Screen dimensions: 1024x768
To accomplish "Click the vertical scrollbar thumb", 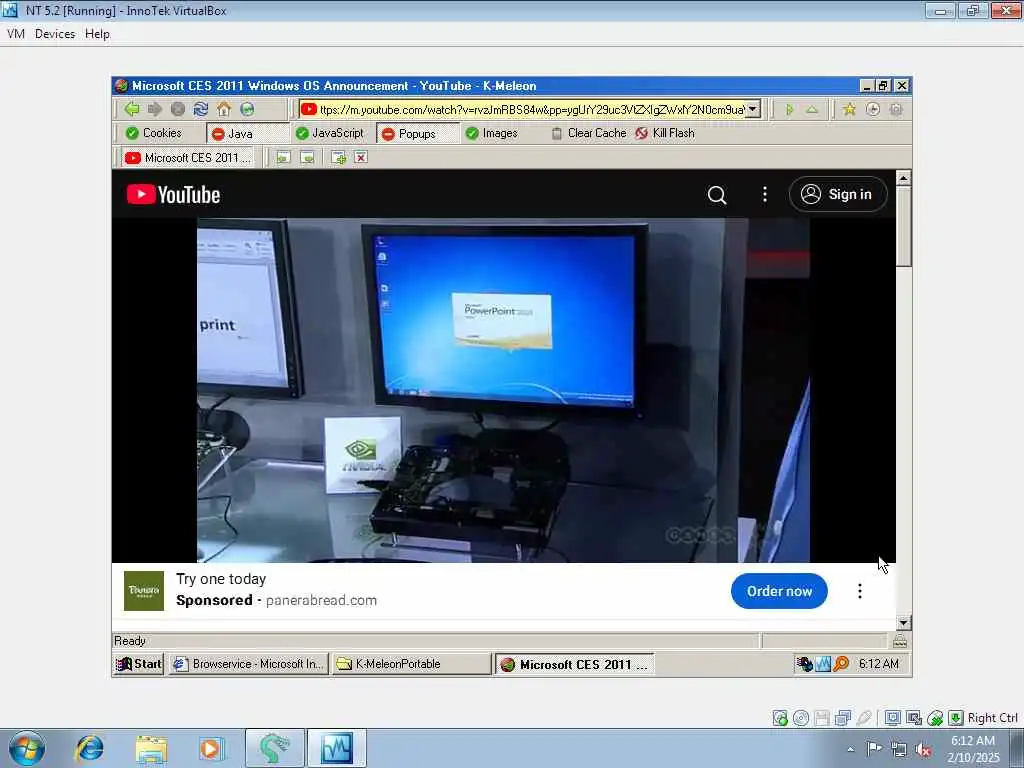I will [903, 226].
